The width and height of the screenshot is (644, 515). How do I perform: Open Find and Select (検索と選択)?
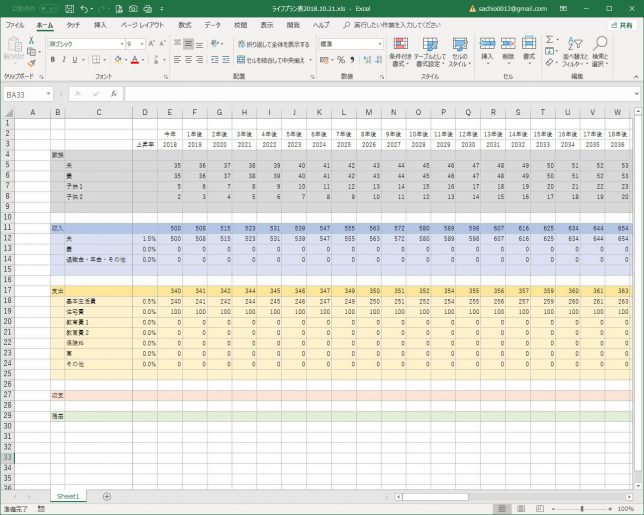click(600, 52)
